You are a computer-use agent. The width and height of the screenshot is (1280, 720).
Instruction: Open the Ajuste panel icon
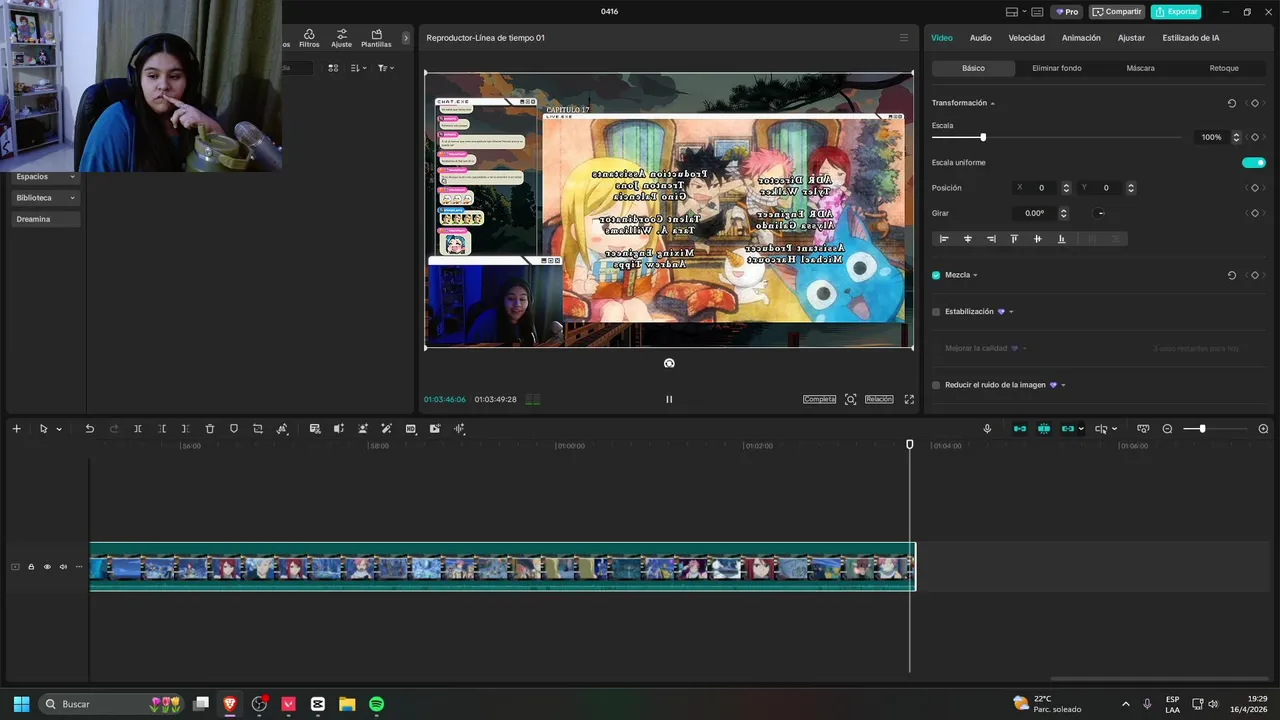click(x=342, y=38)
